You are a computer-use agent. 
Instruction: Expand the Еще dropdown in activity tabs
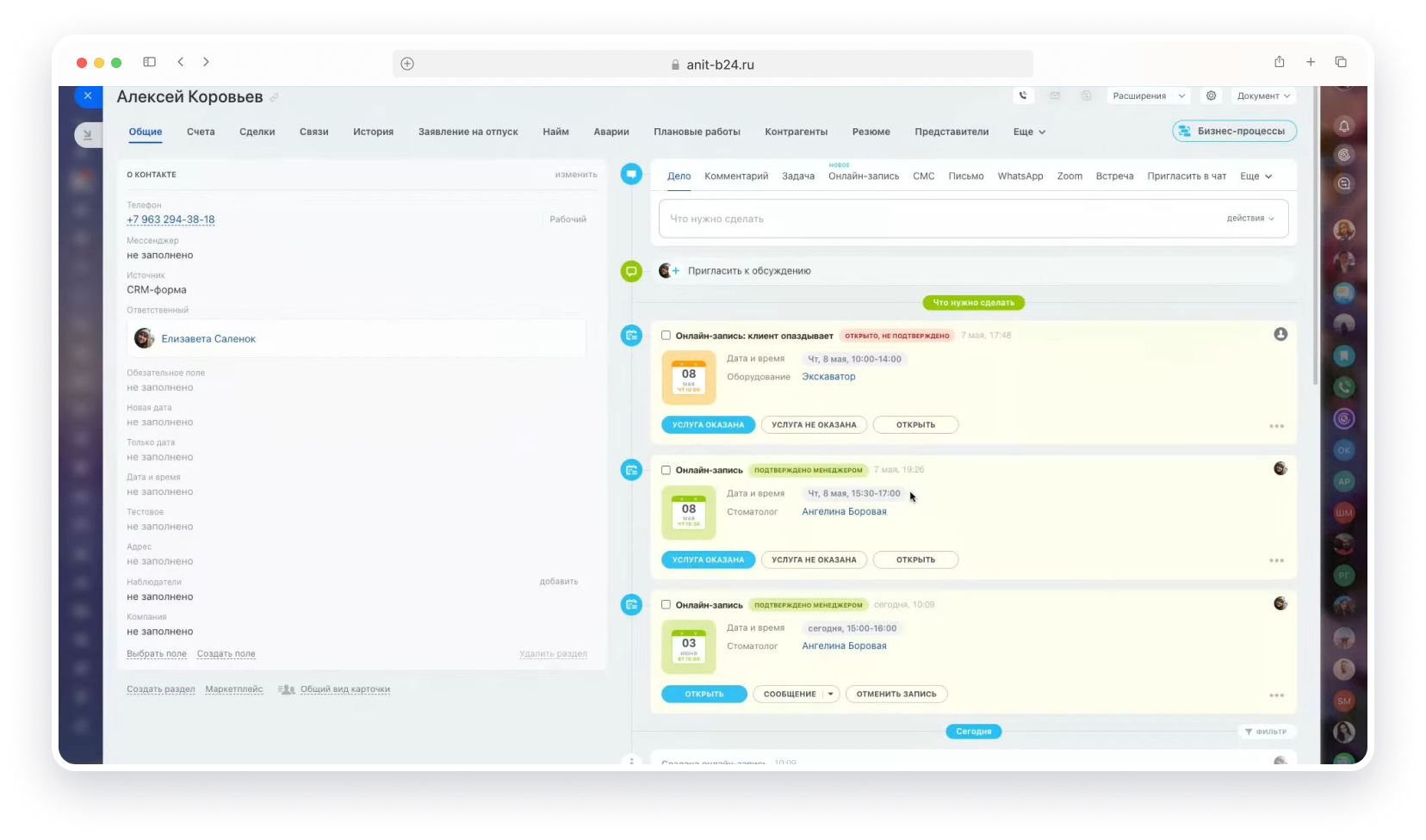tap(1255, 176)
